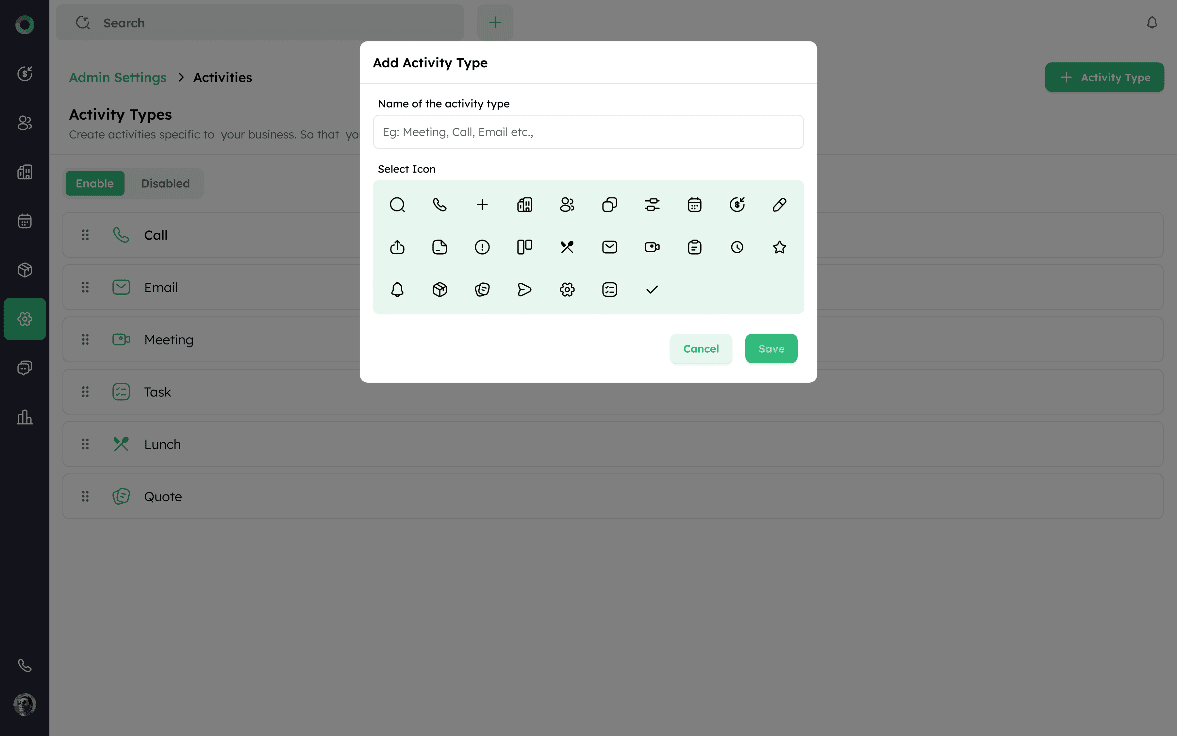
Task: Select the checkmark icon in icon grid
Action: point(652,290)
